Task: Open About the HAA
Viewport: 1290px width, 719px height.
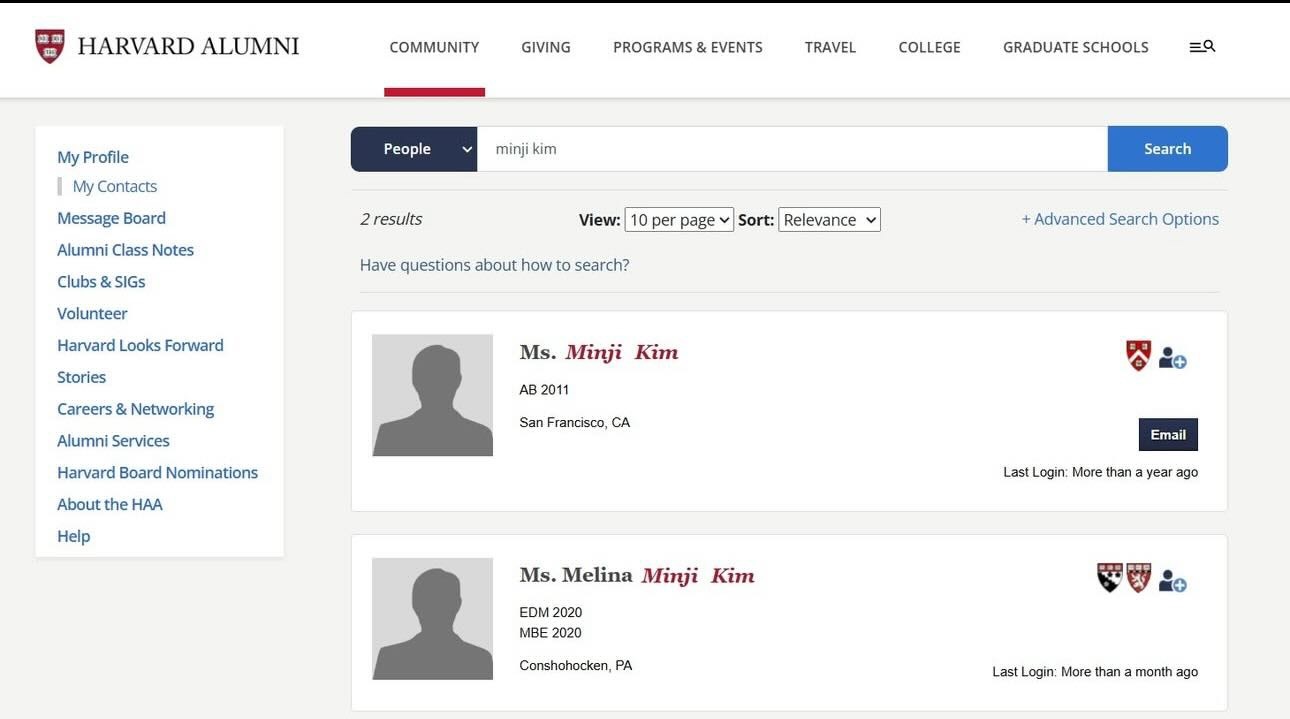Action: [109, 505]
